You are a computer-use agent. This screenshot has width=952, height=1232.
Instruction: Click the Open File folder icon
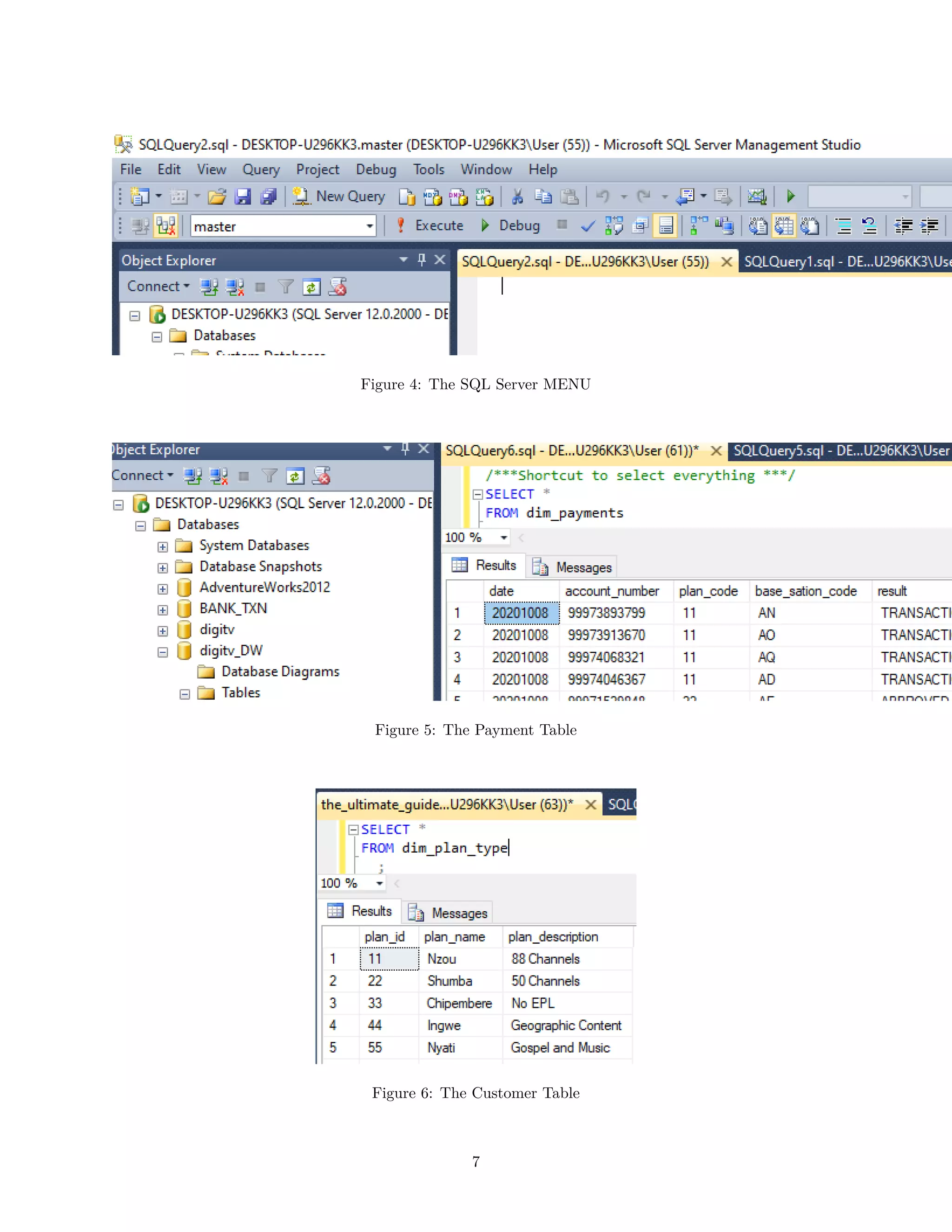point(217,196)
